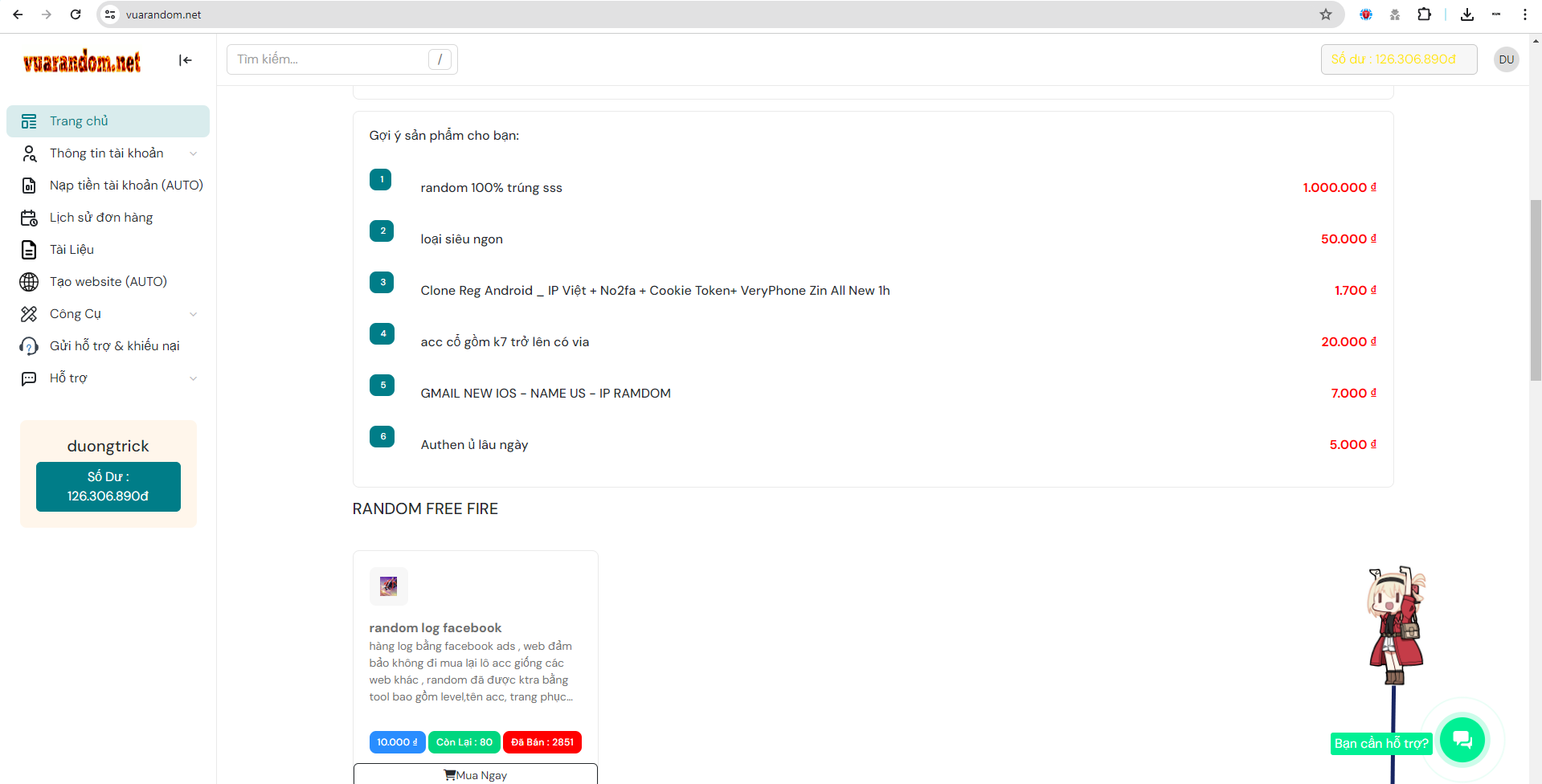Reload the page

click(76, 14)
